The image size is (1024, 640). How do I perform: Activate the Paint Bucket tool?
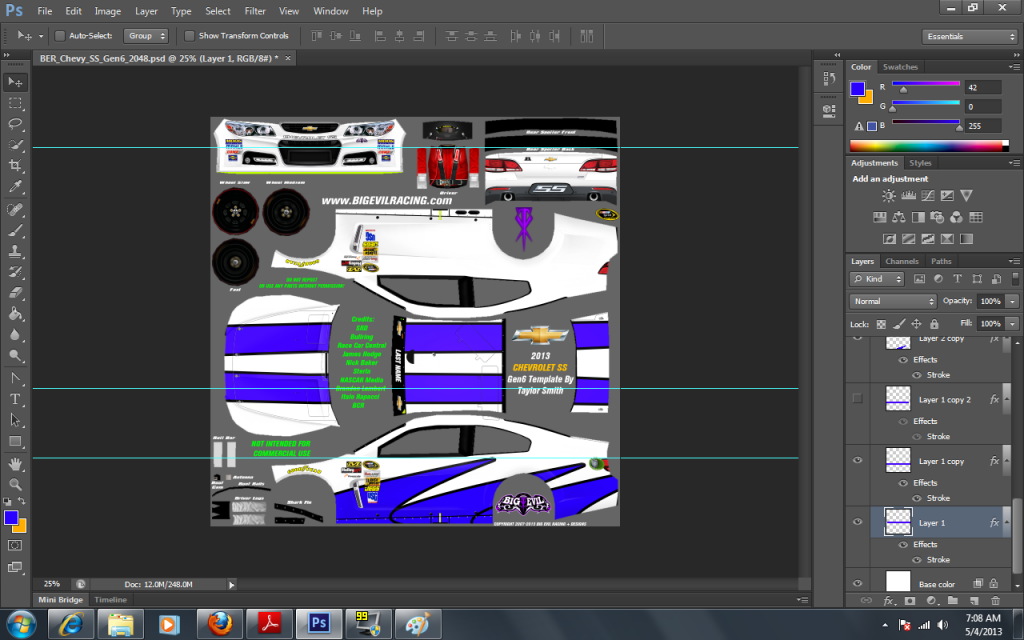[x=15, y=313]
